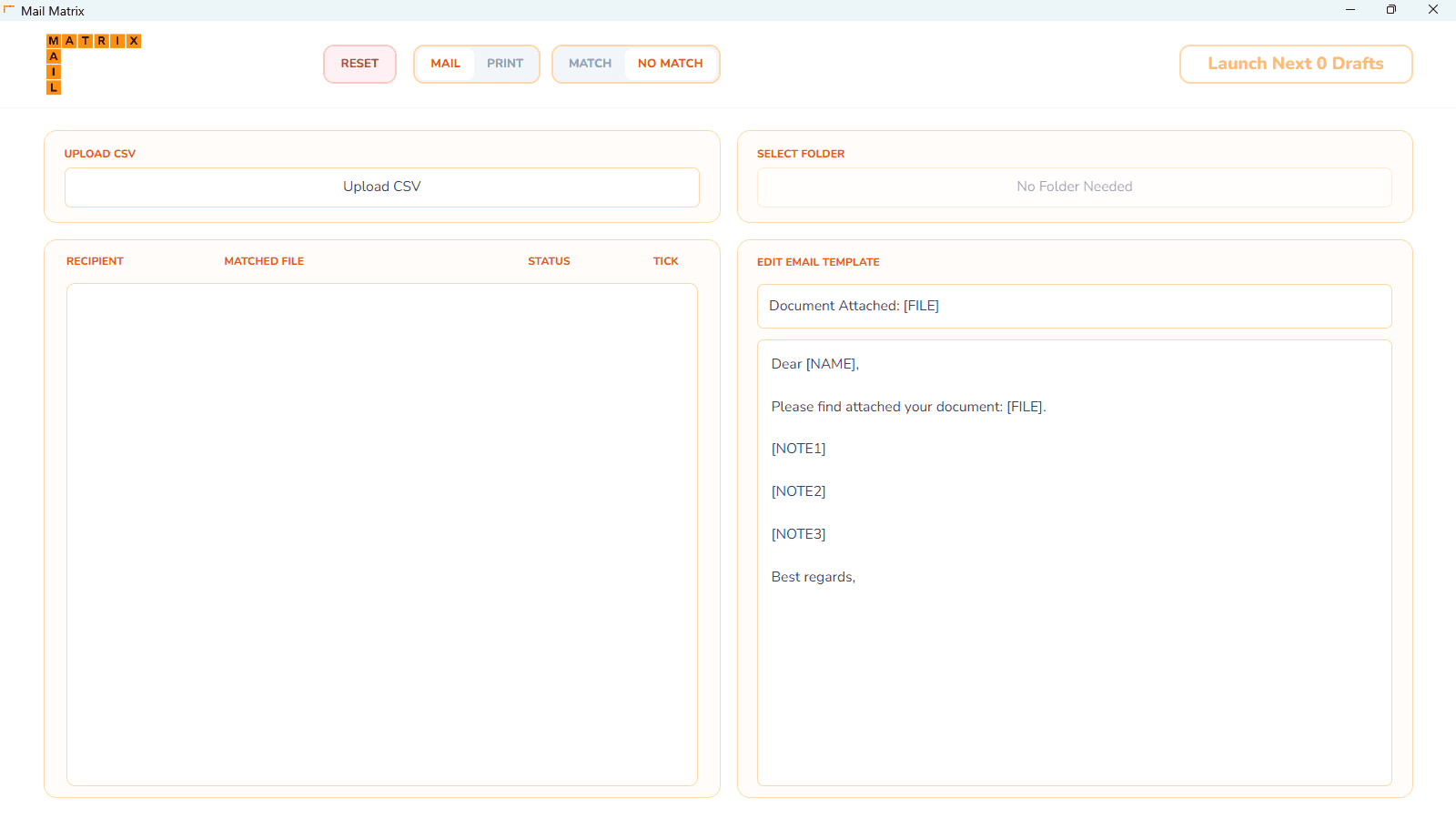Switch to MAIL mode

[445, 64]
